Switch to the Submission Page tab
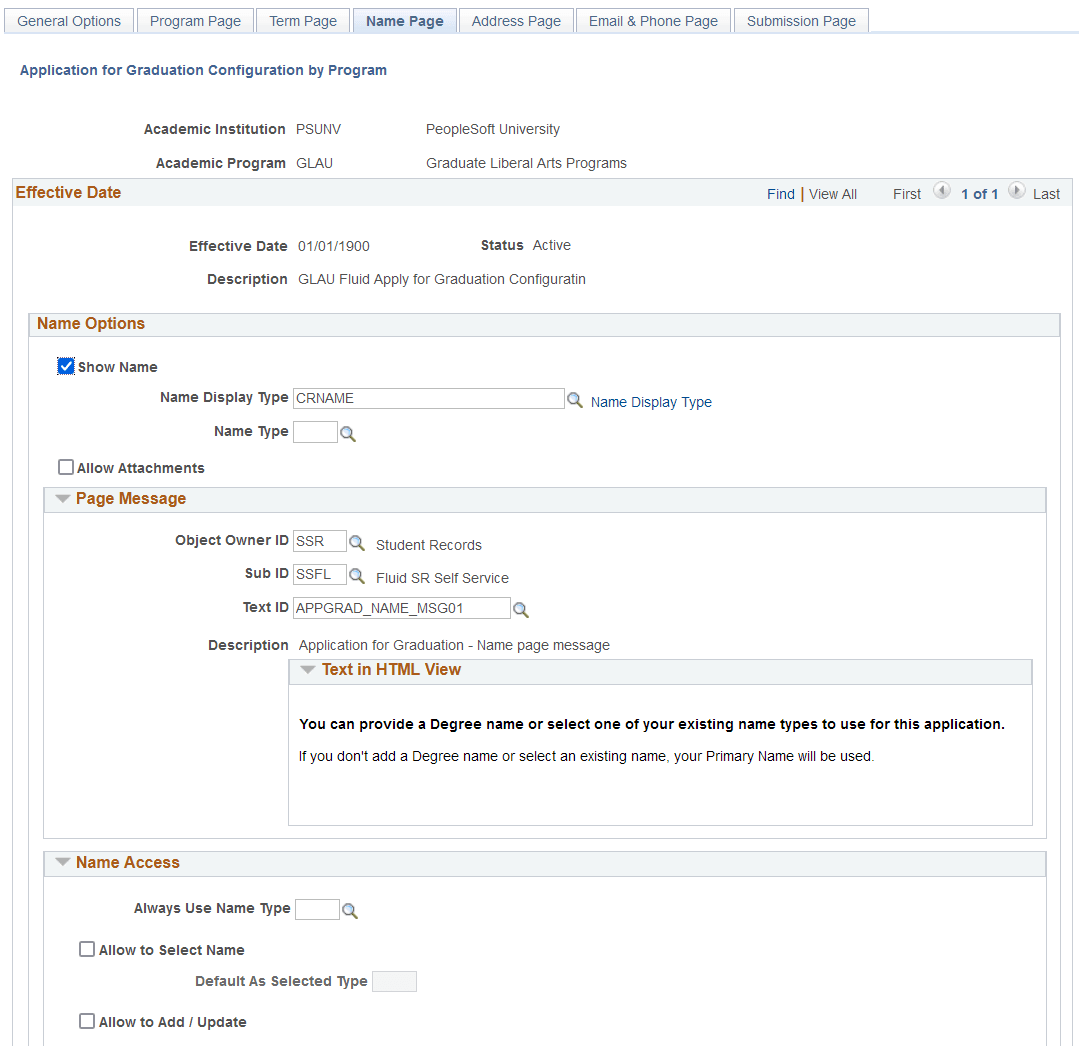The image size is (1079, 1046). (801, 21)
